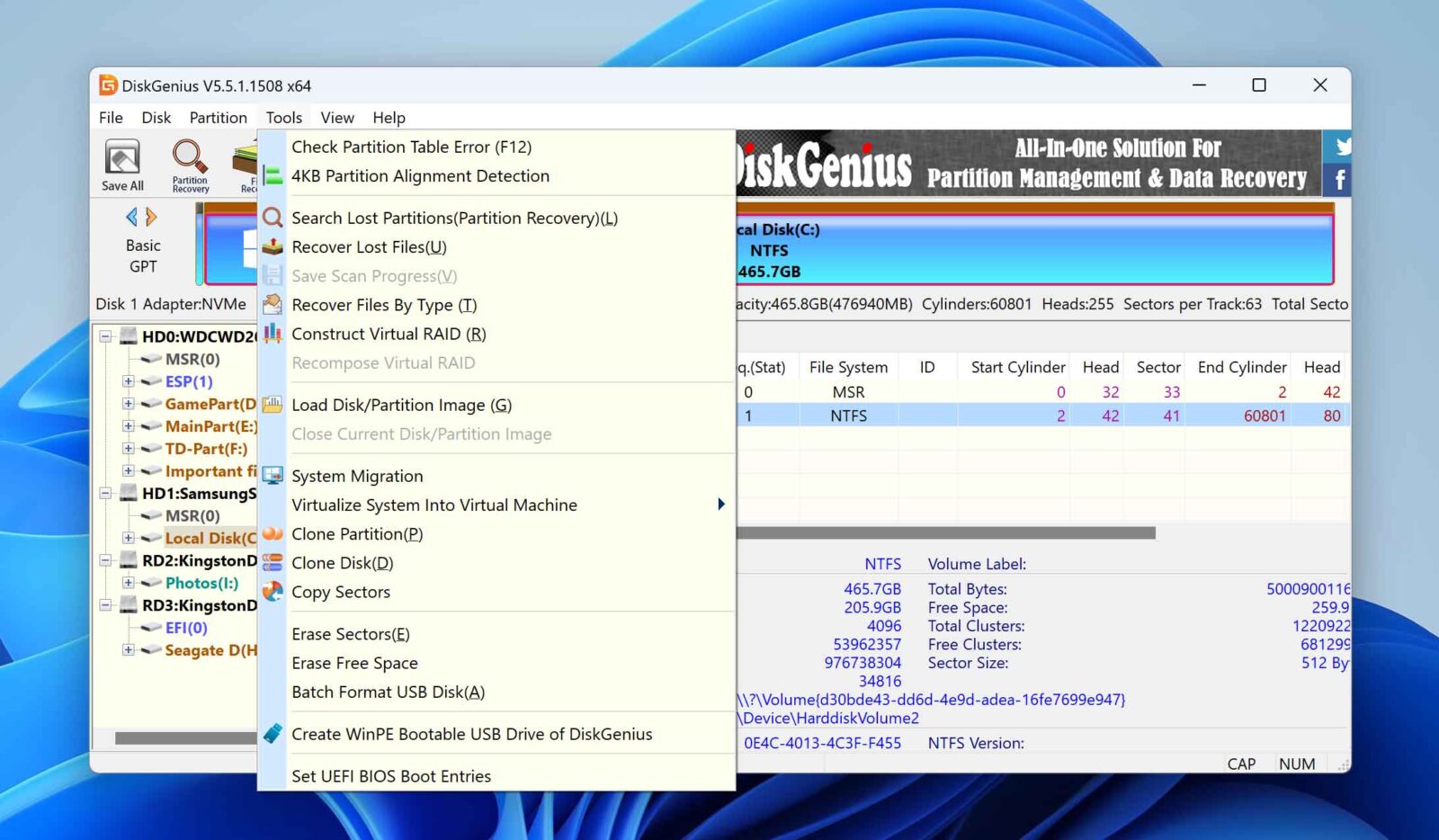Click the Load Disk/Partition Image folder icon
This screenshot has width=1439, height=840.
point(273,405)
